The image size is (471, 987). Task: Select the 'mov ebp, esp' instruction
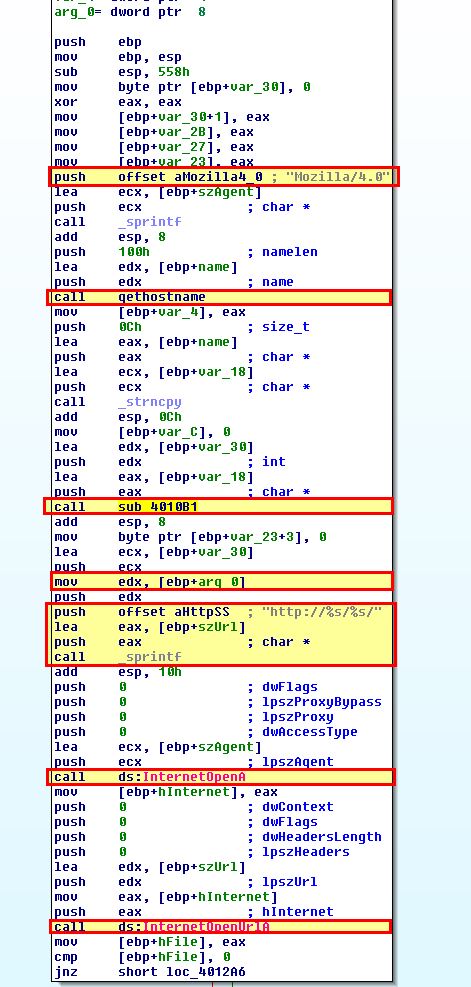118,57
